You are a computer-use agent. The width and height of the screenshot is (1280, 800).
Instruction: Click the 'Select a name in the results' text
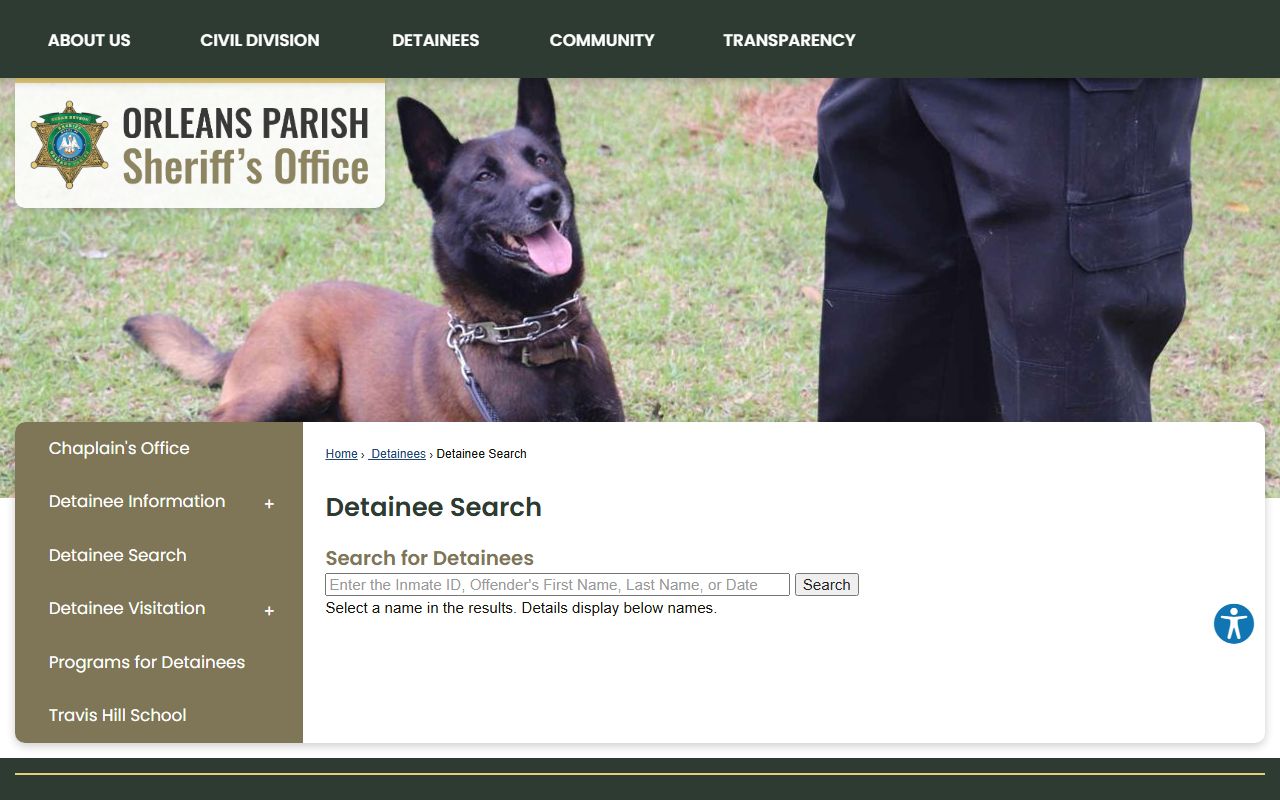pyautogui.click(x=521, y=608)
